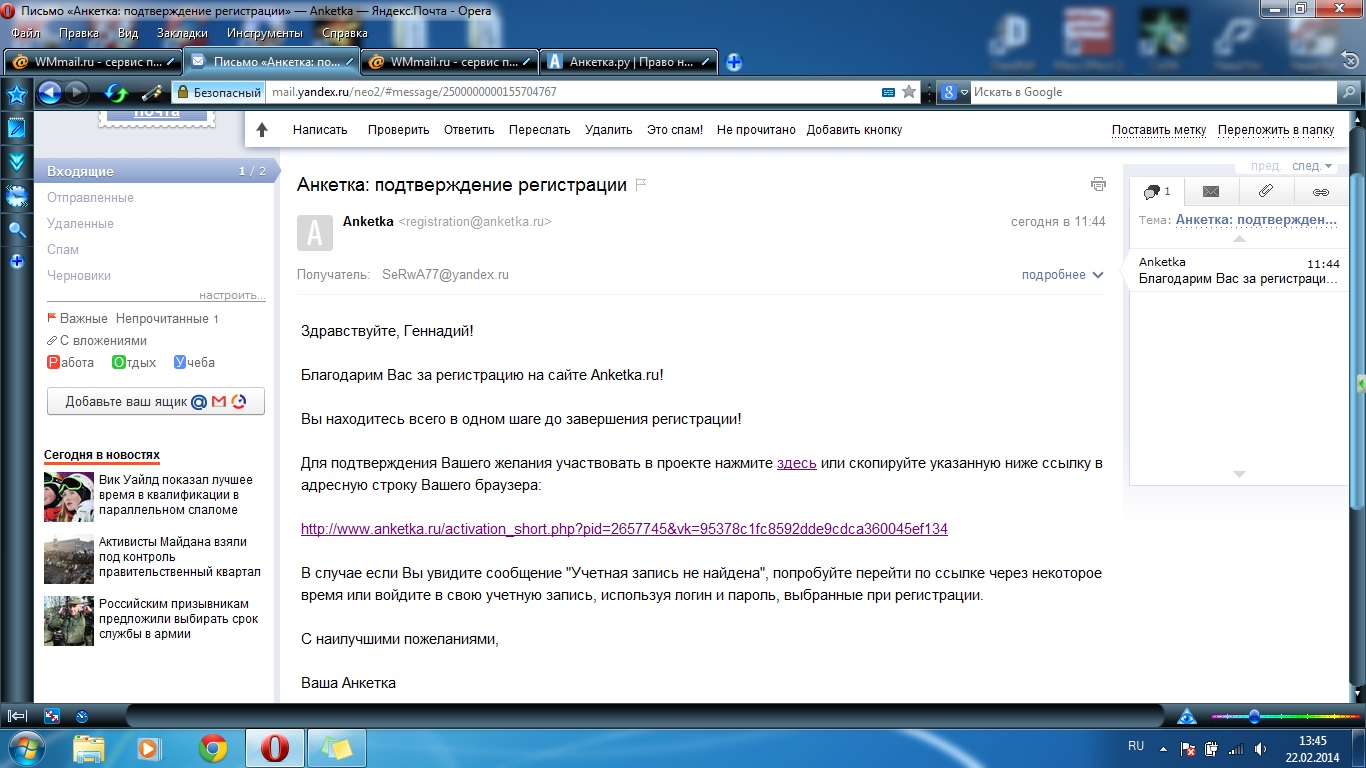Click the "Добавьте ваш ящик" button
The image size is (1366, 768).
click(156, 402)
